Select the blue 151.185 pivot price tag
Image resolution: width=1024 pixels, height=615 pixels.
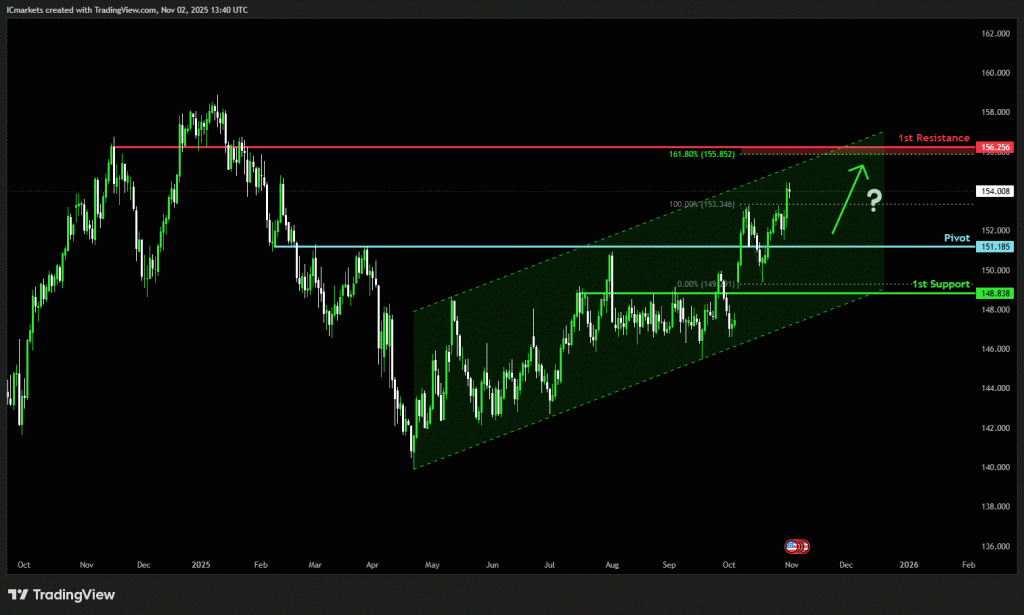point(997,246)
